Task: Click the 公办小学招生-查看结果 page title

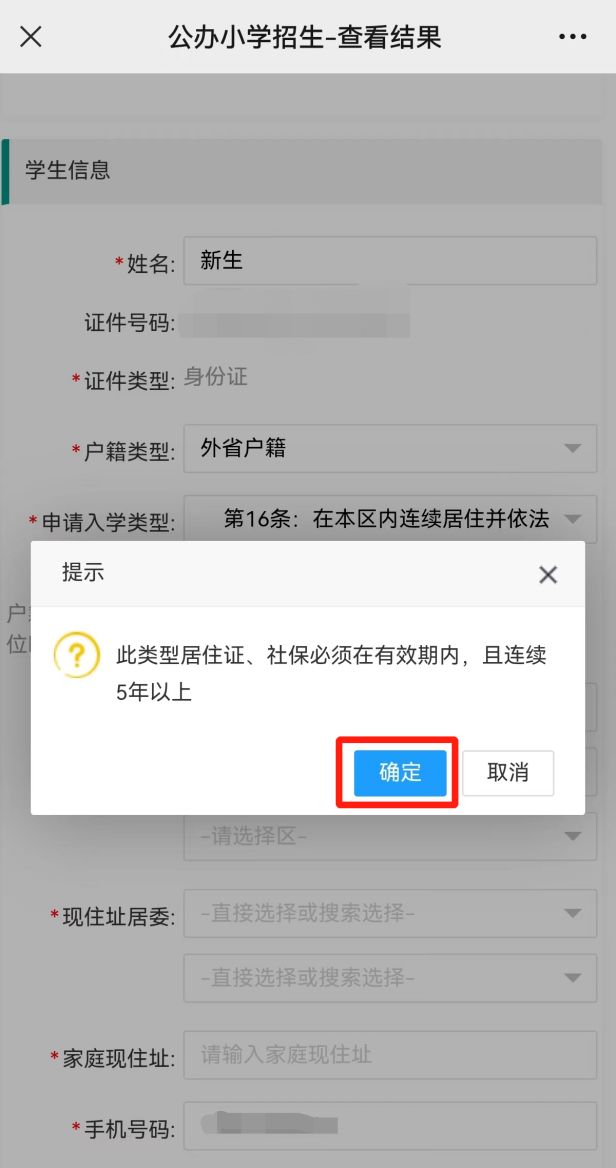Action: tap(305, 36)
